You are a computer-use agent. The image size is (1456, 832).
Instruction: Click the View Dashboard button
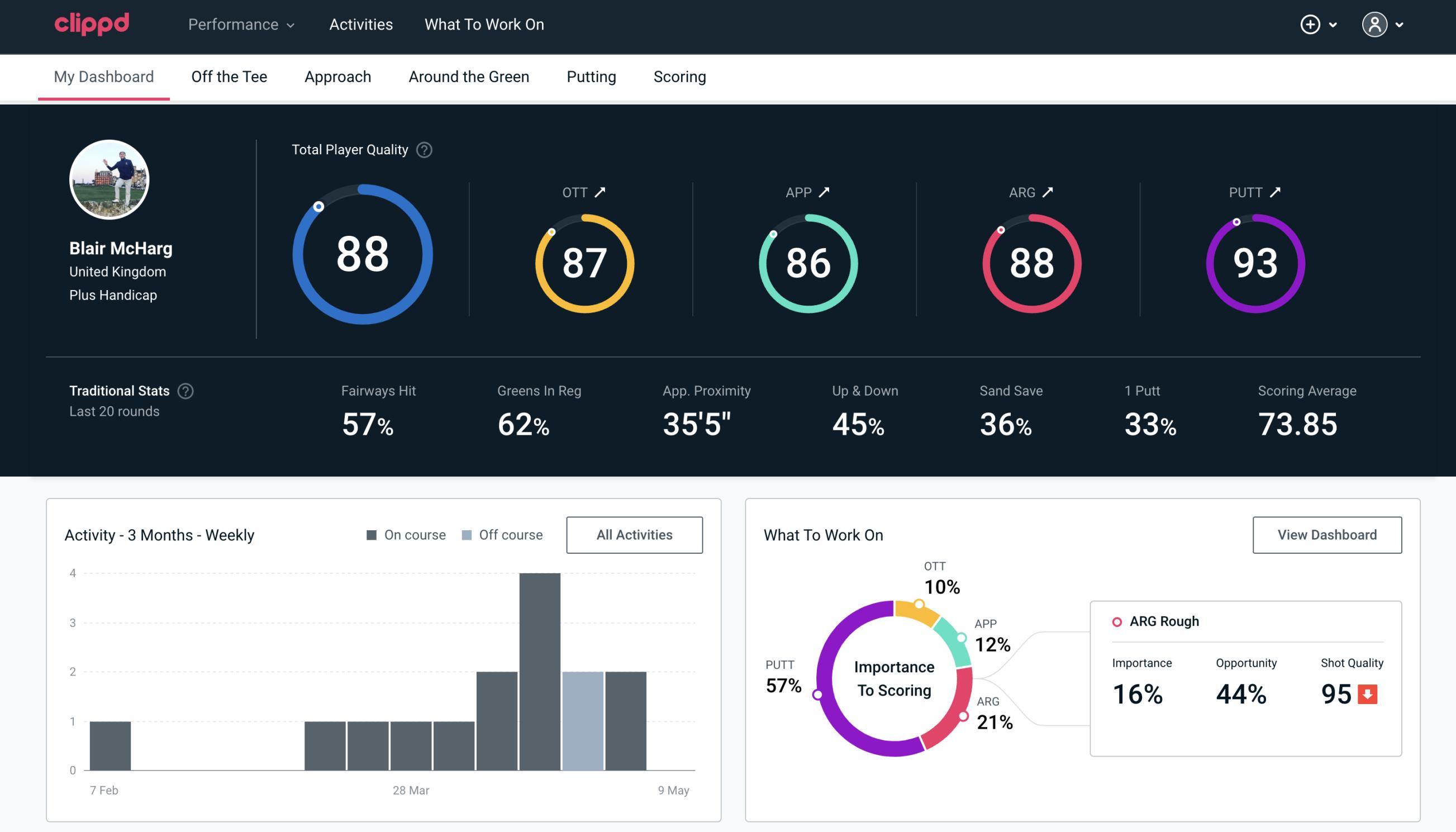pos(1327,534)
